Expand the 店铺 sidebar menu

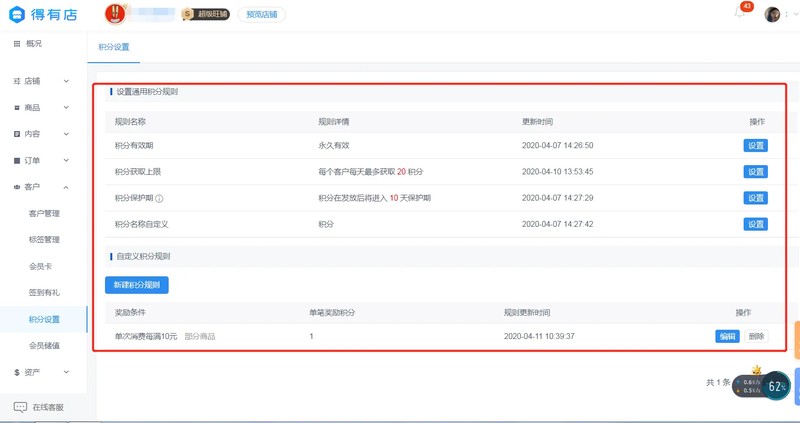41,81
